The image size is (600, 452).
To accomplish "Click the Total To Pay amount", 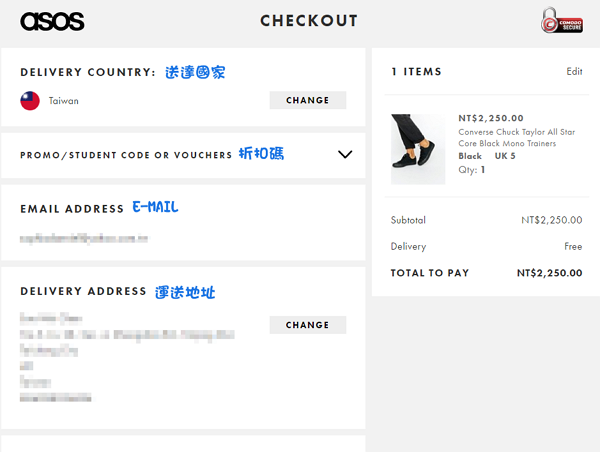I will point(549,273).
